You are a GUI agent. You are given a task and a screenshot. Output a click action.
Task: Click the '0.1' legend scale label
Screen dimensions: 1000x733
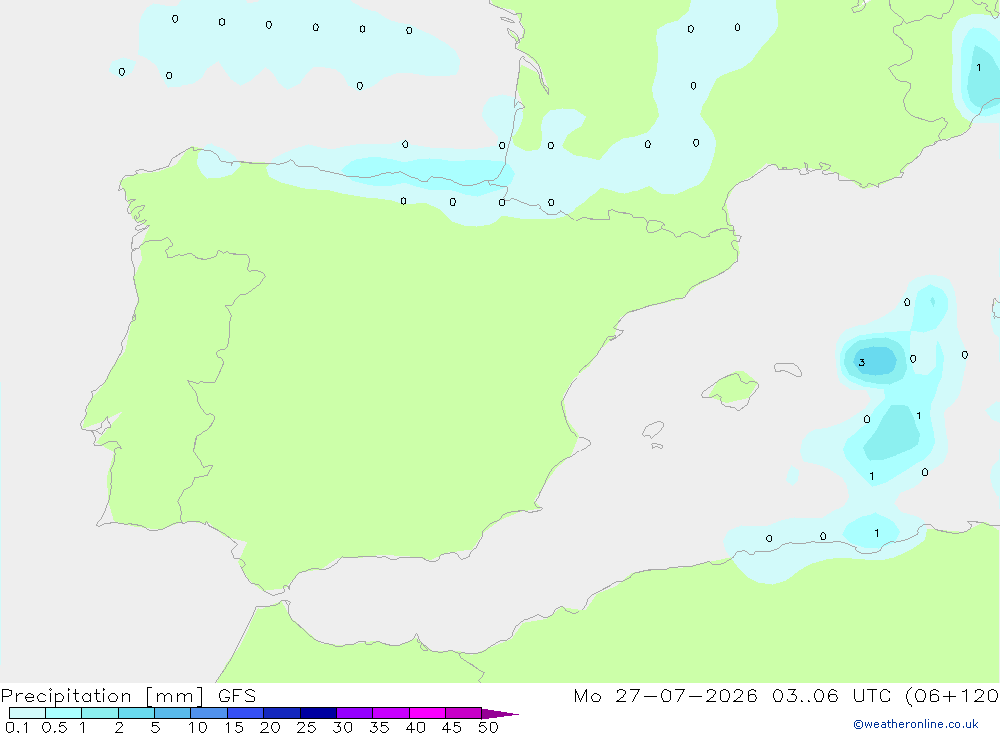coord(17,727)
